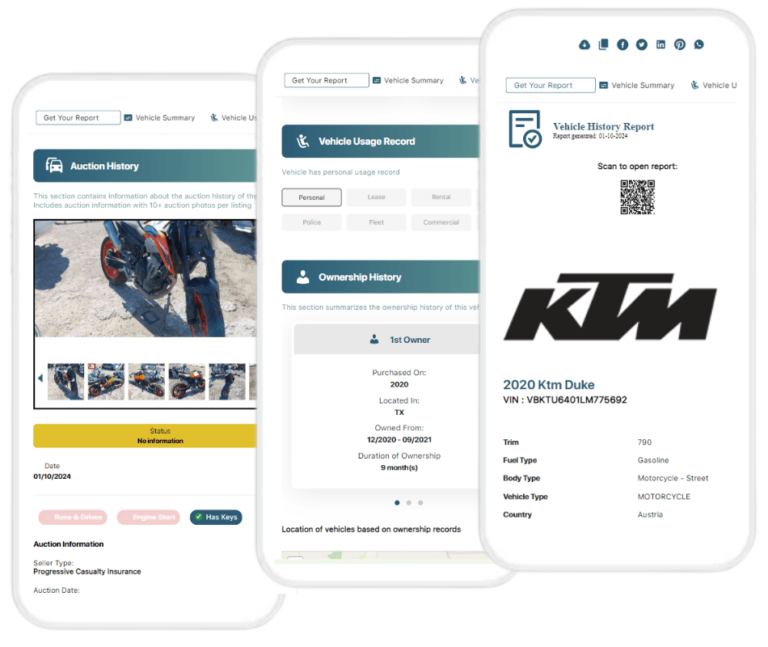Select the Personal usage type

pyautogui.click(x=311, y=197)
